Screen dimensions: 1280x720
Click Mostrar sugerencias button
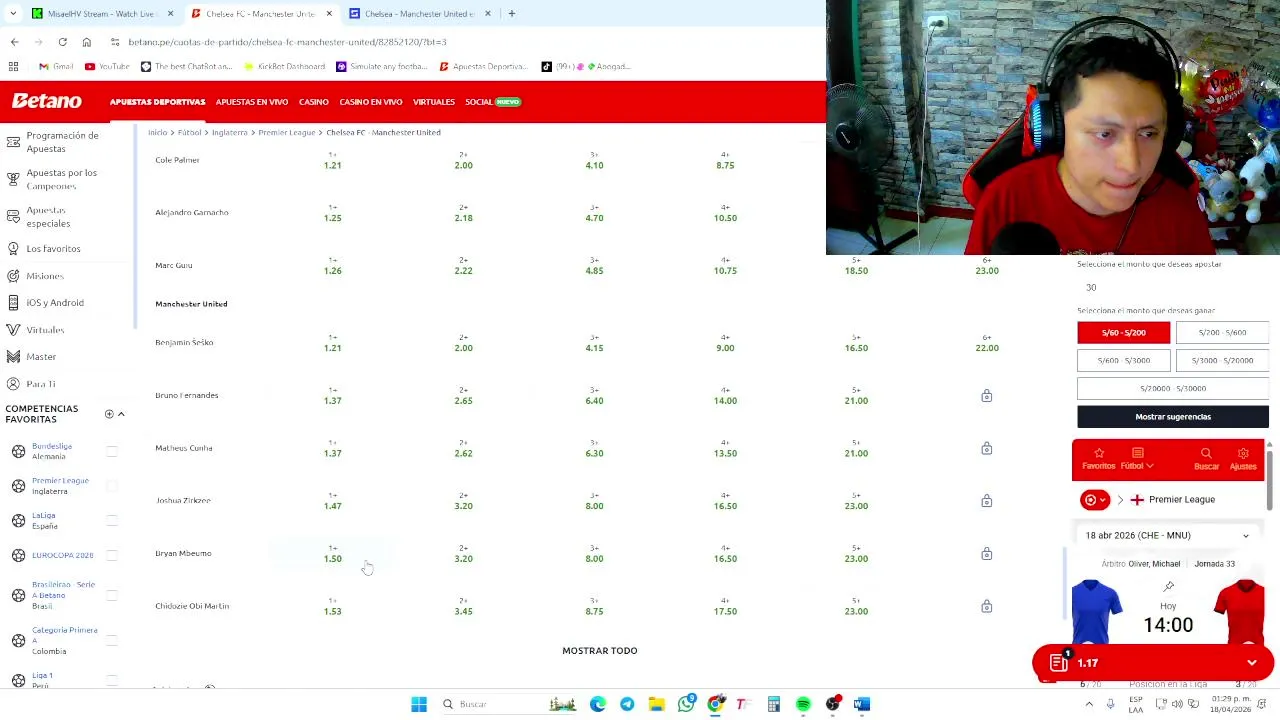(1173, 416)
